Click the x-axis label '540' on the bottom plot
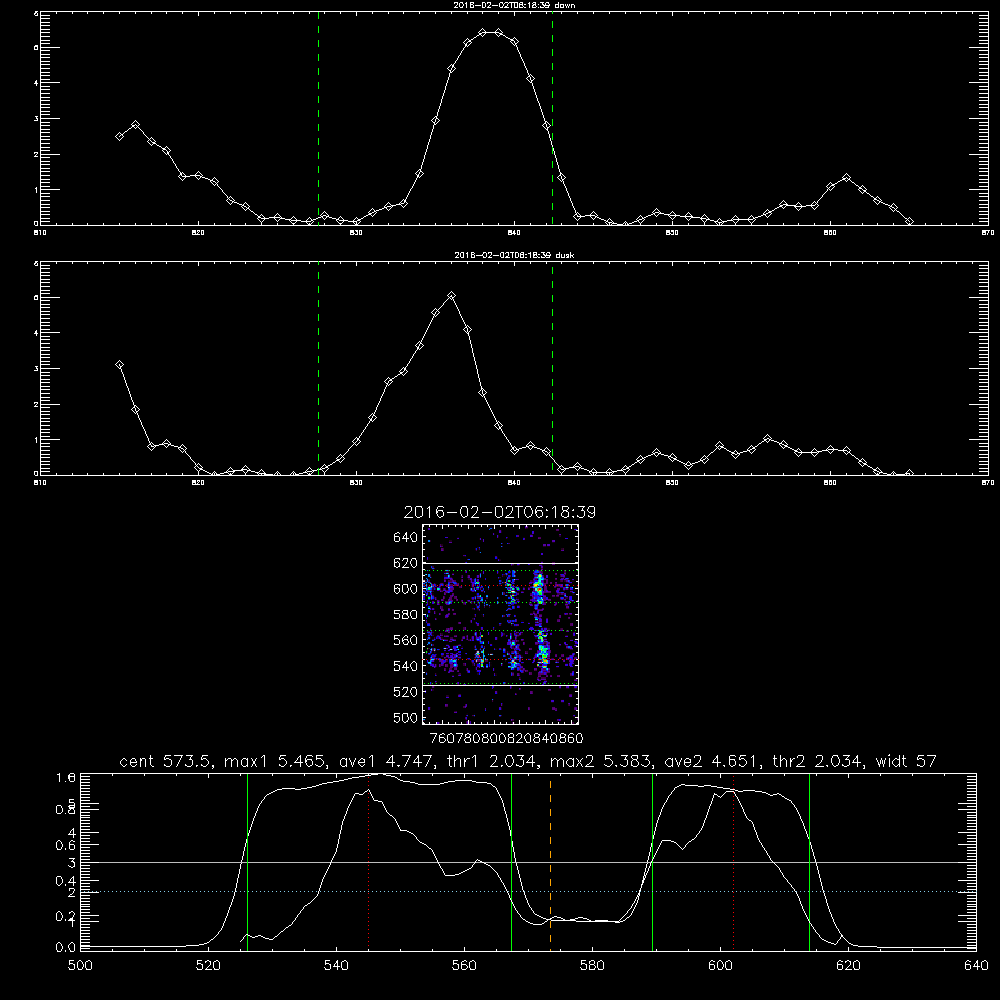 [x=336, y=966]
